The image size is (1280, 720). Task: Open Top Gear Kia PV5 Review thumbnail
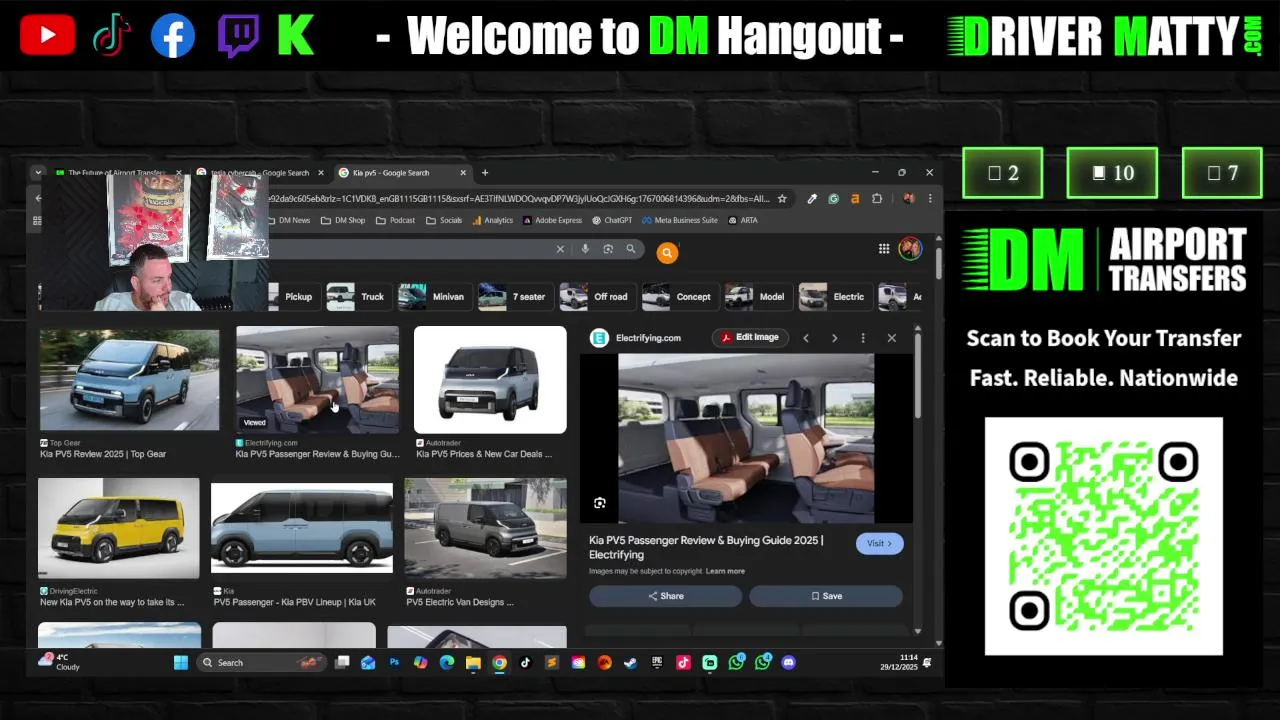(x=129, y=380)
